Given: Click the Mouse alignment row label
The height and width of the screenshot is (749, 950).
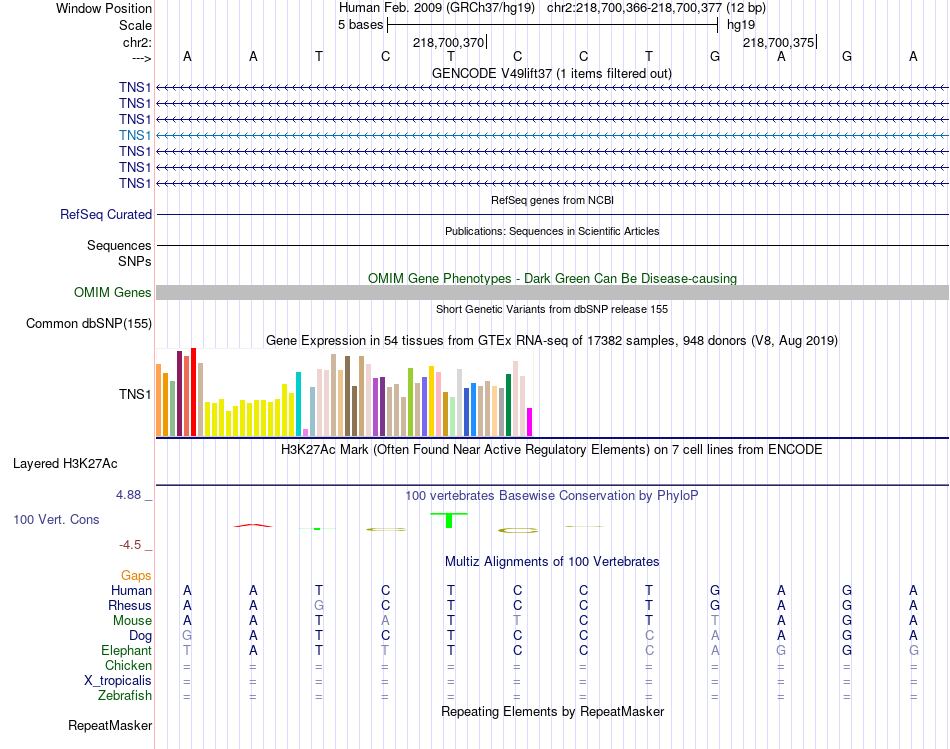Looking at the screenshot, I should pos(132,621).
